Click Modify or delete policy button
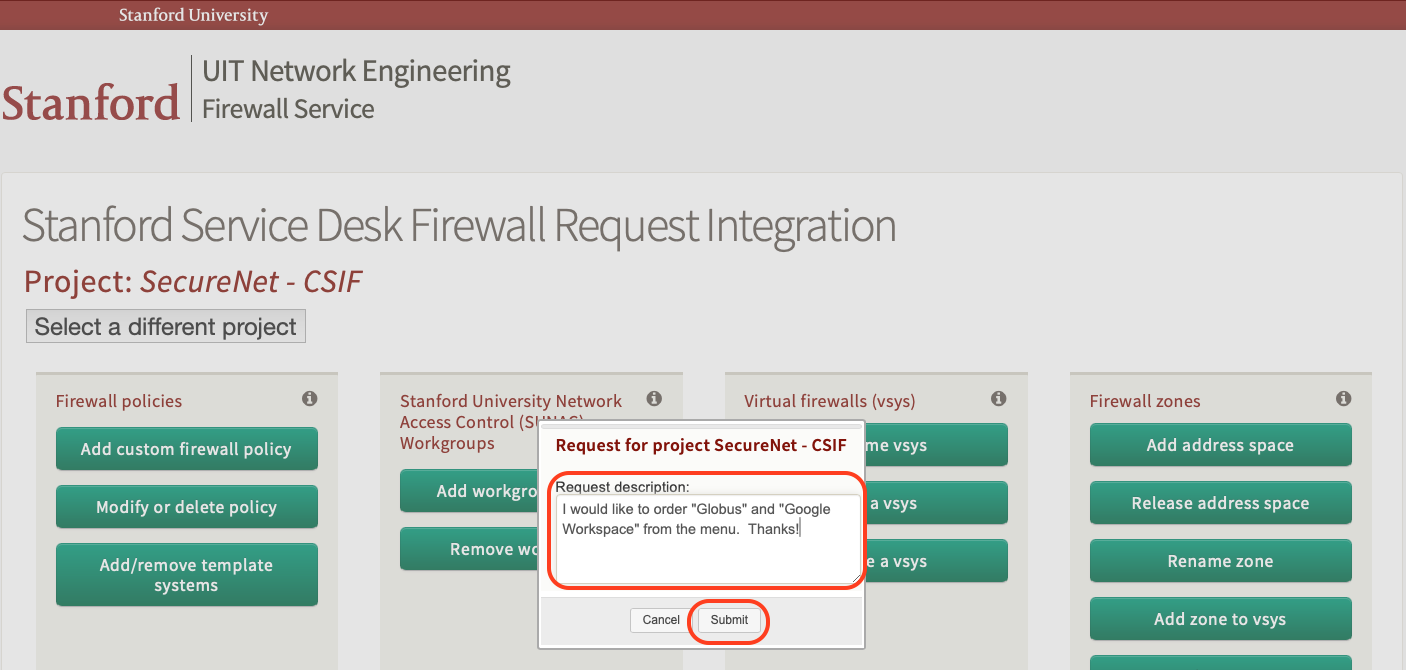This screenshot has width=1406, height=670. [187, 507]
